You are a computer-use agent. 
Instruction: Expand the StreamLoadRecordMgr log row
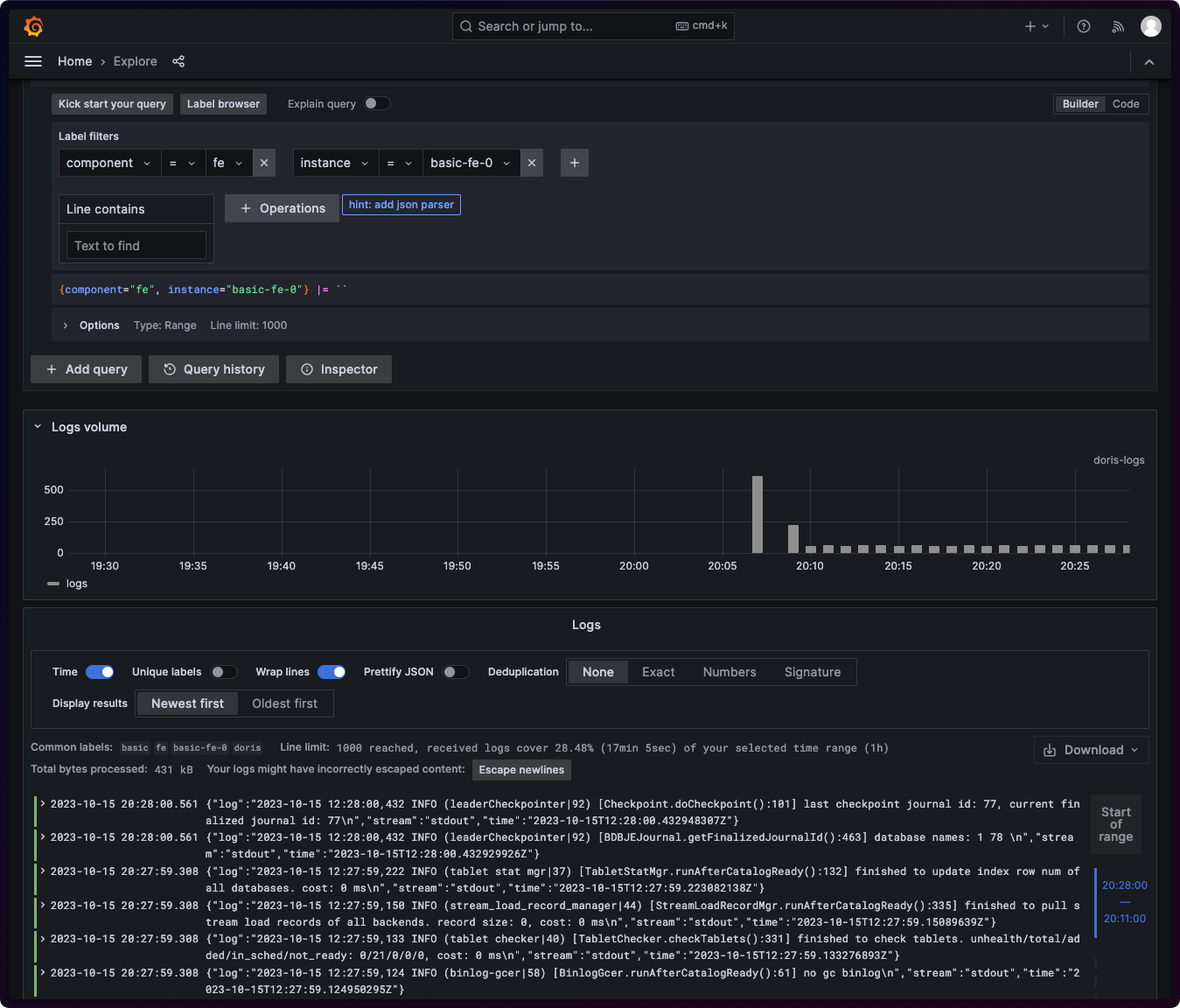tap(42, 905)
